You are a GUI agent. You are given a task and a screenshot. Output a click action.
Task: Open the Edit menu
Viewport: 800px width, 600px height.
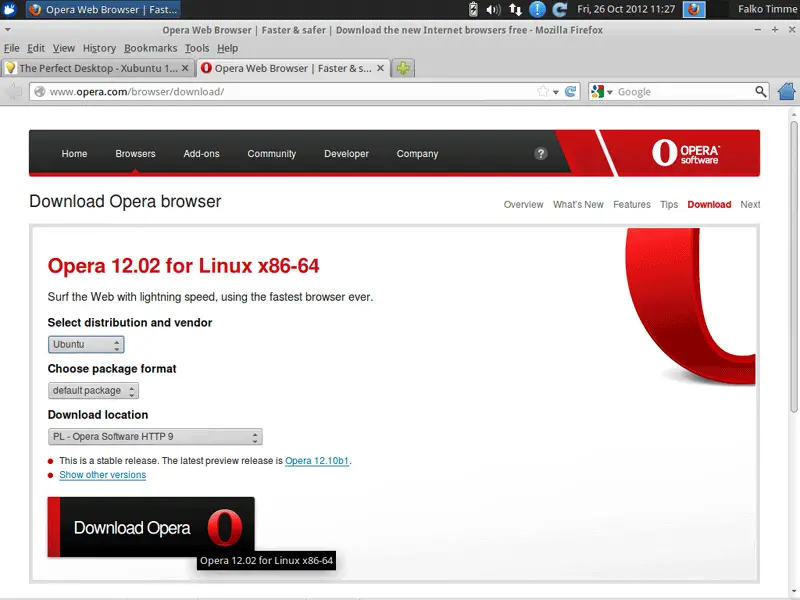[x=36, y=48]
